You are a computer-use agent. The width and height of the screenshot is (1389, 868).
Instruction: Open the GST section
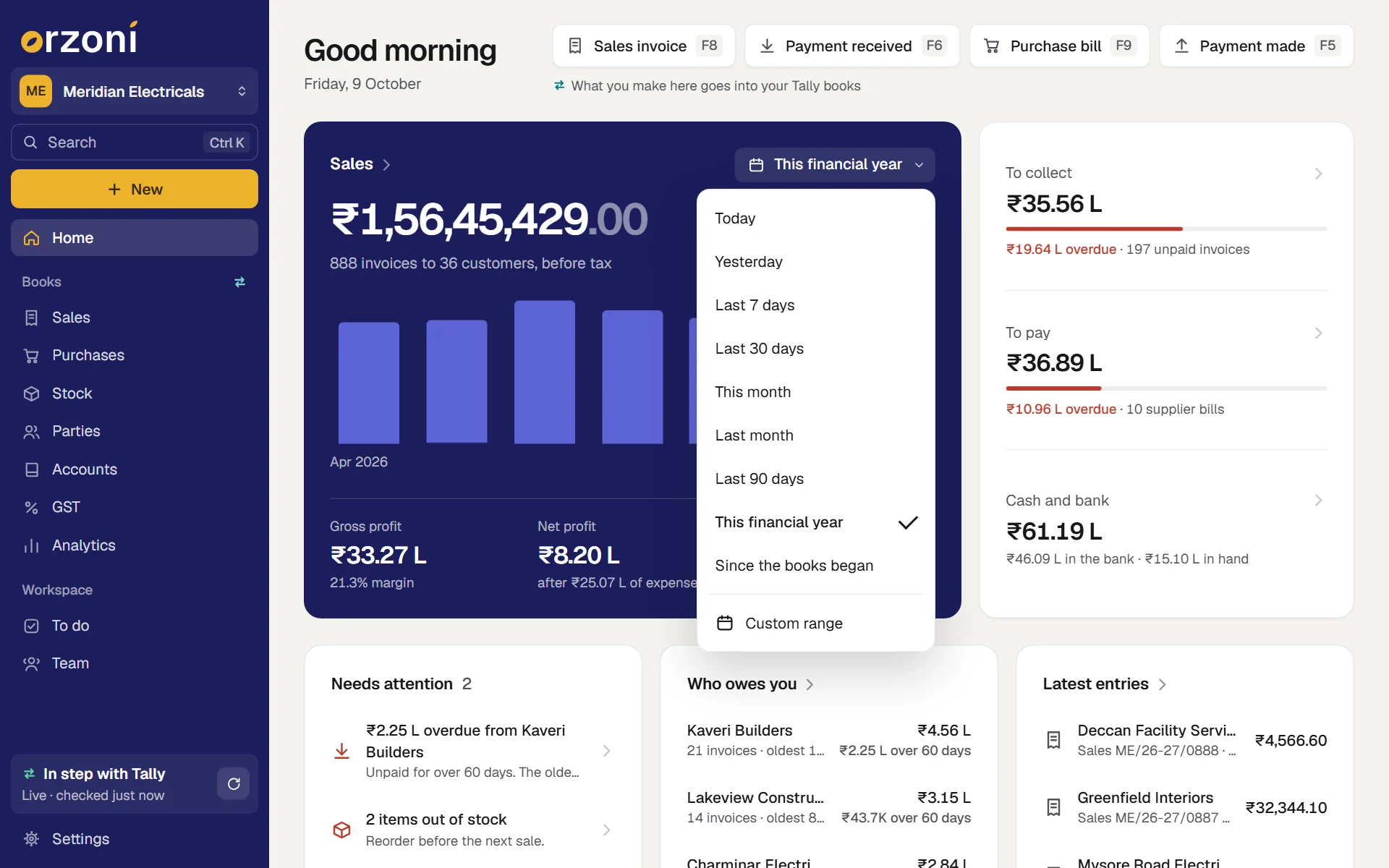pos(135,507)
